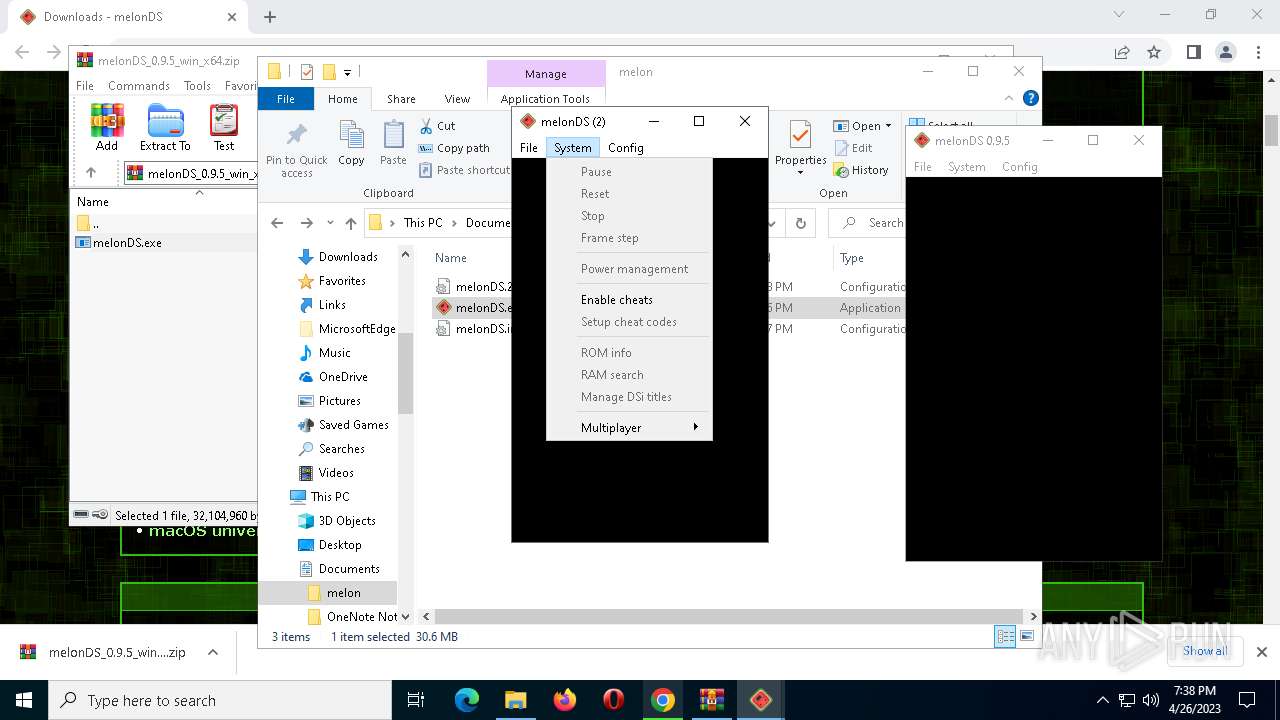Show hidden system tray icons
This screenshot has width=1280, height=720.
pyautogui.click(x=1103, y=700)
